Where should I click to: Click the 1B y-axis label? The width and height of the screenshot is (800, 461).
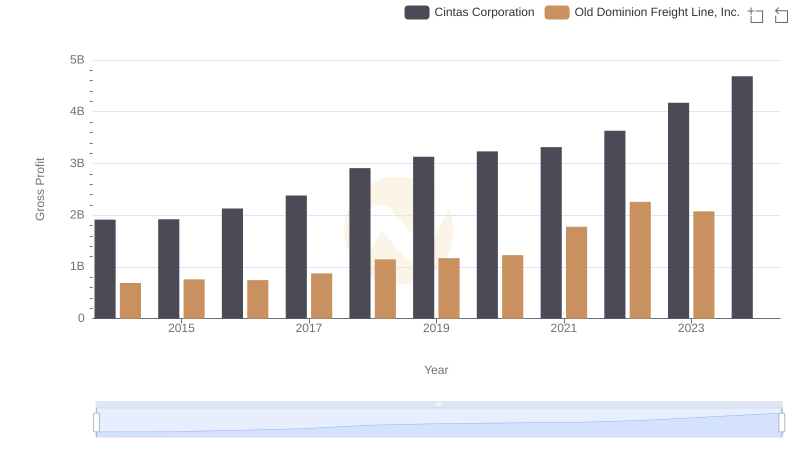[x=77, y=266]
